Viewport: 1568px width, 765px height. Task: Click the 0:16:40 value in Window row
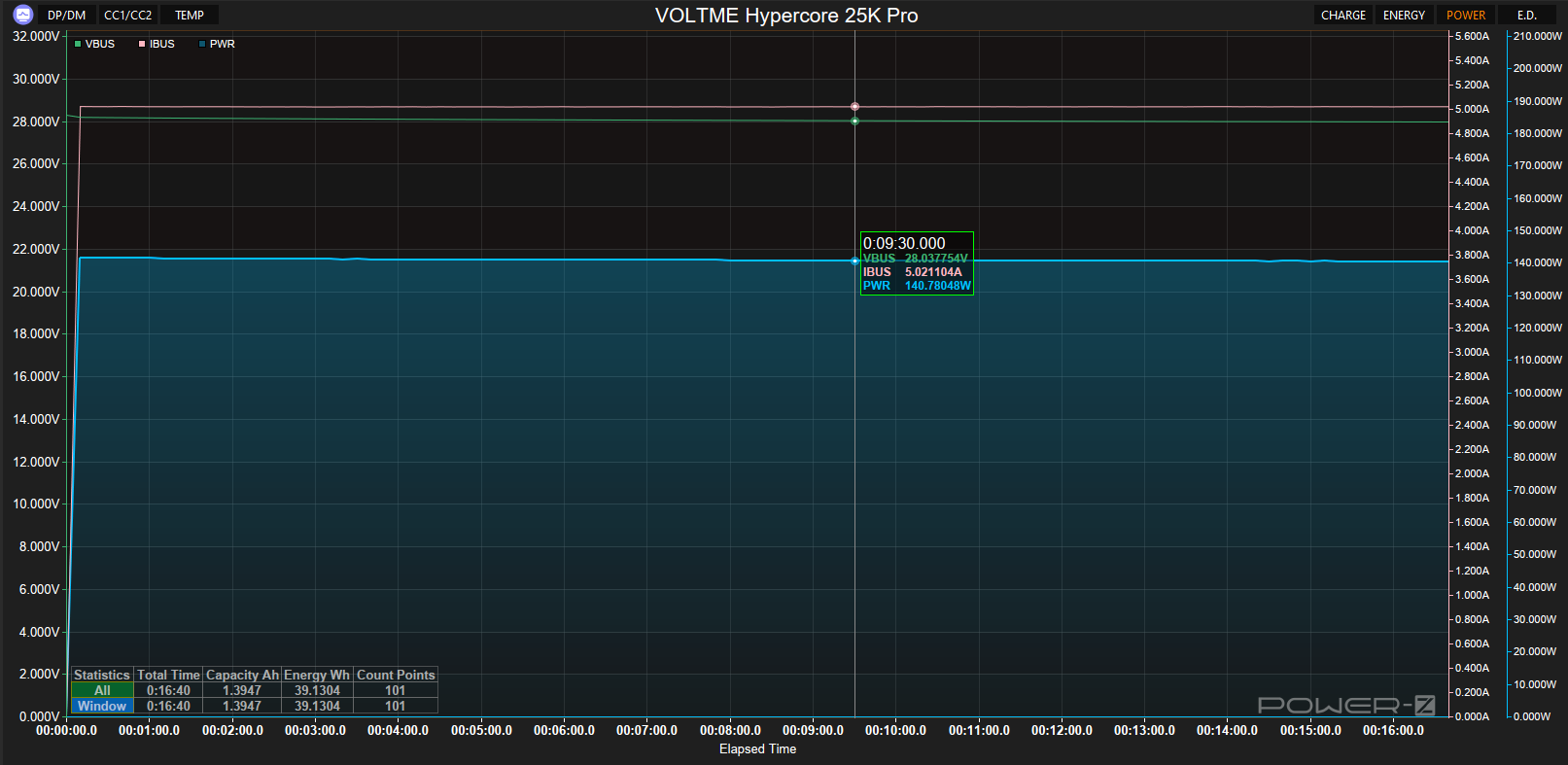pyautogui.click(x=169, y=706)
